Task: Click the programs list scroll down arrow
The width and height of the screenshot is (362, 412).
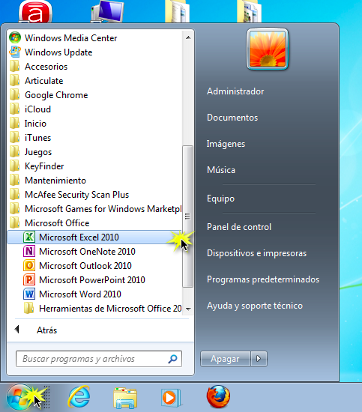Action: point(188,309)
